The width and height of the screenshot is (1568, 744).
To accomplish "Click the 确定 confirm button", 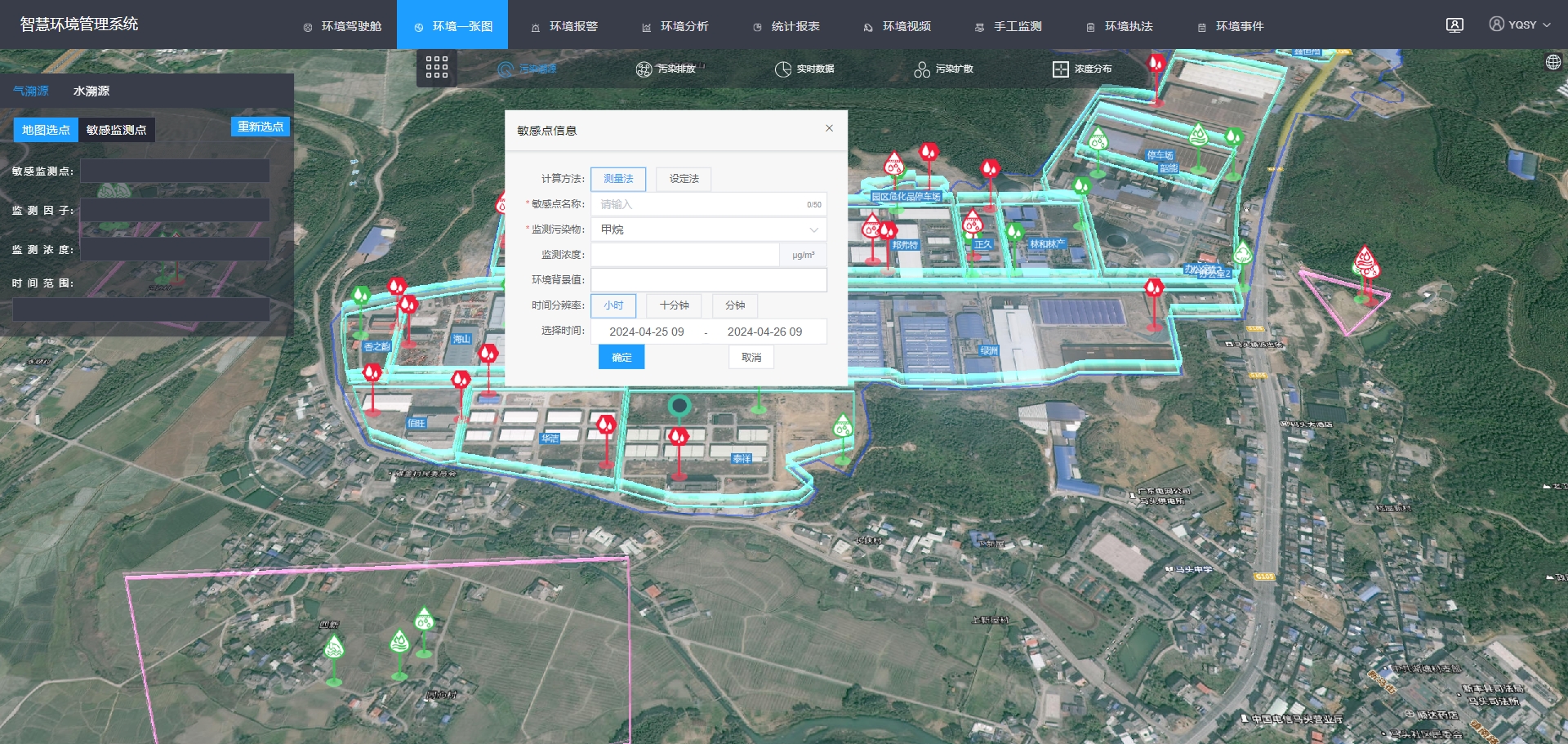I will point(621,358).
